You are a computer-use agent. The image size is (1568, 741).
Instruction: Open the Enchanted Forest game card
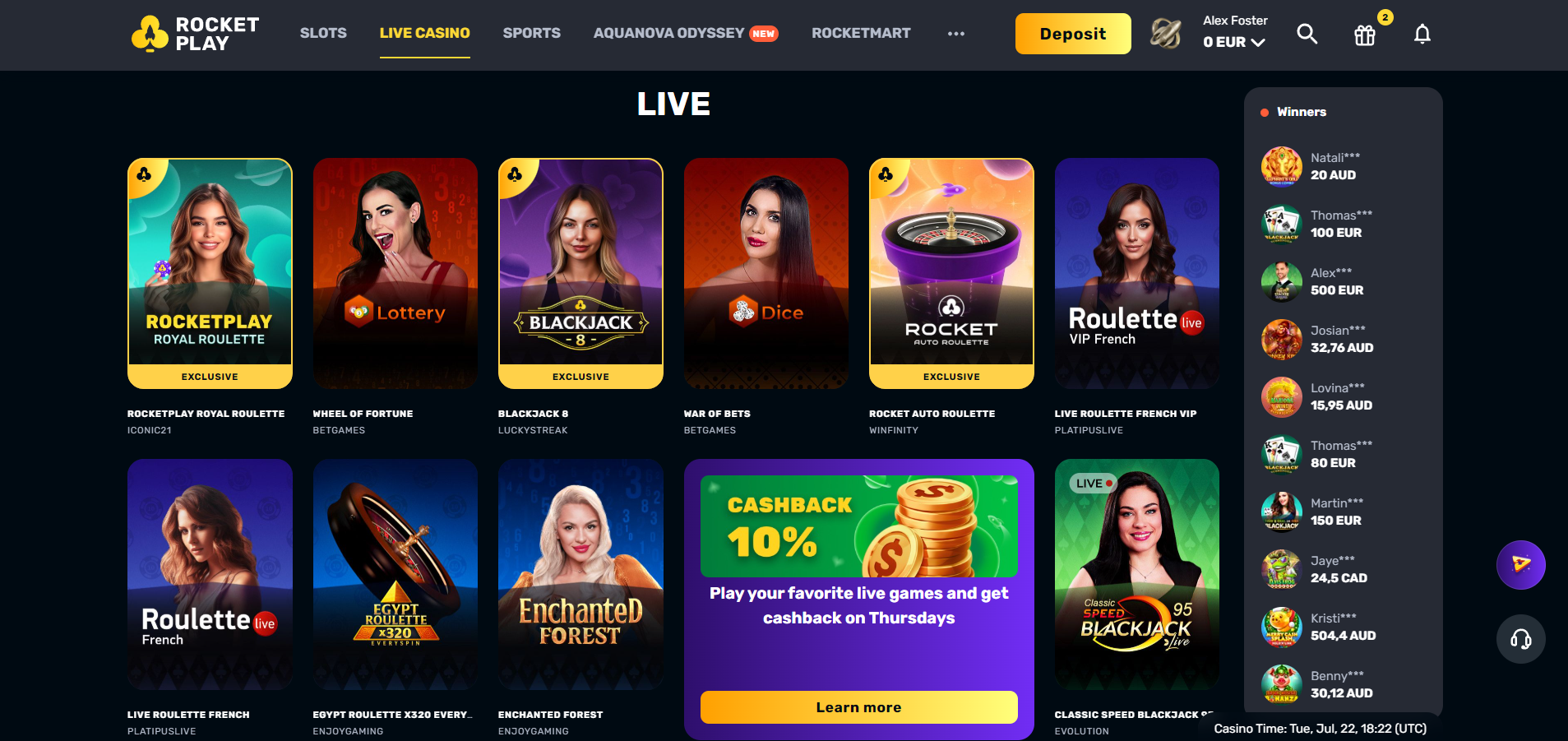point(580,574)
